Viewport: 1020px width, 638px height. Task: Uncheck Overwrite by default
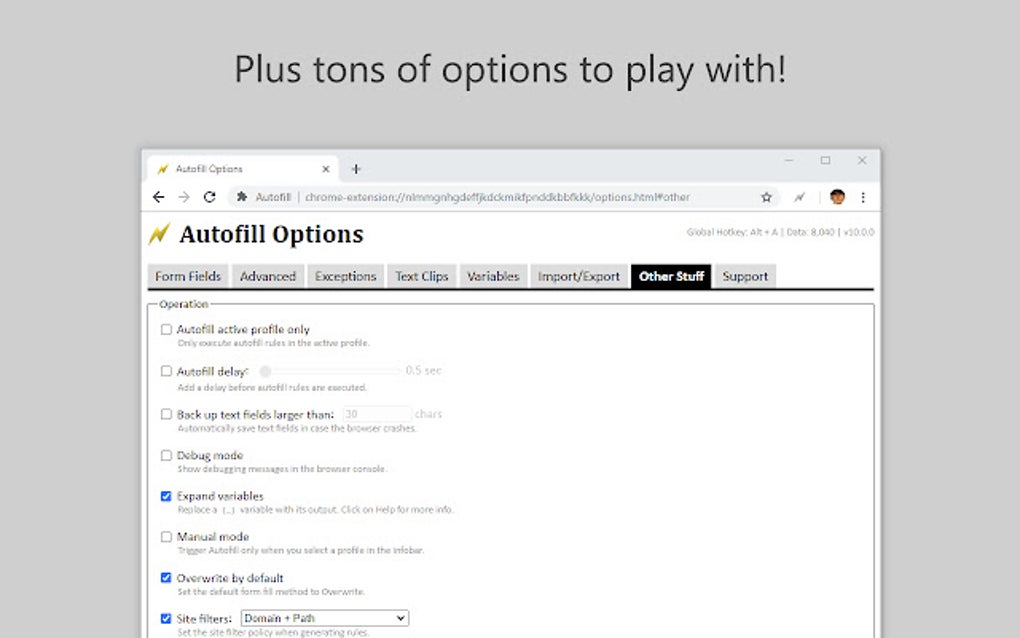point(166,578)
